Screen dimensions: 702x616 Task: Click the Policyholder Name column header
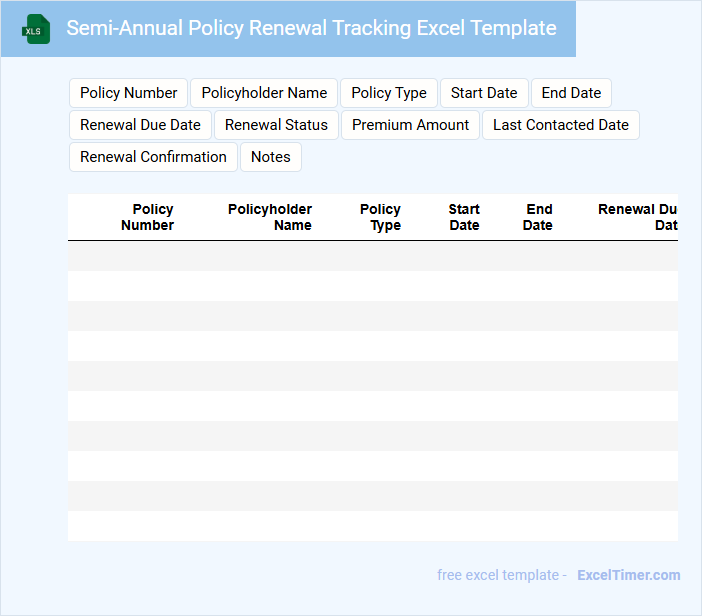[270, 217]
